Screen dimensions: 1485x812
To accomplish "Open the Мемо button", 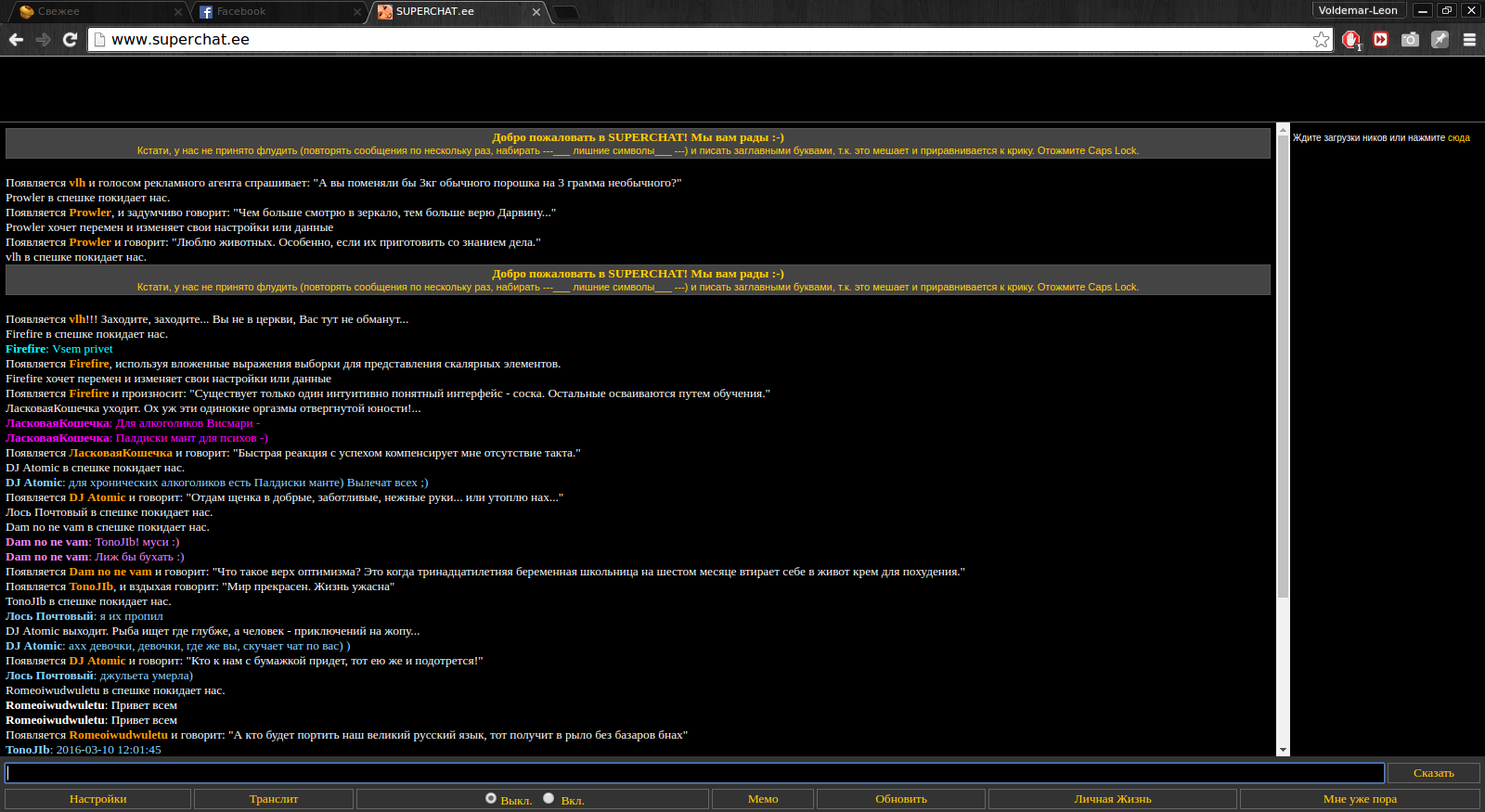I will (x=763, y=799).
